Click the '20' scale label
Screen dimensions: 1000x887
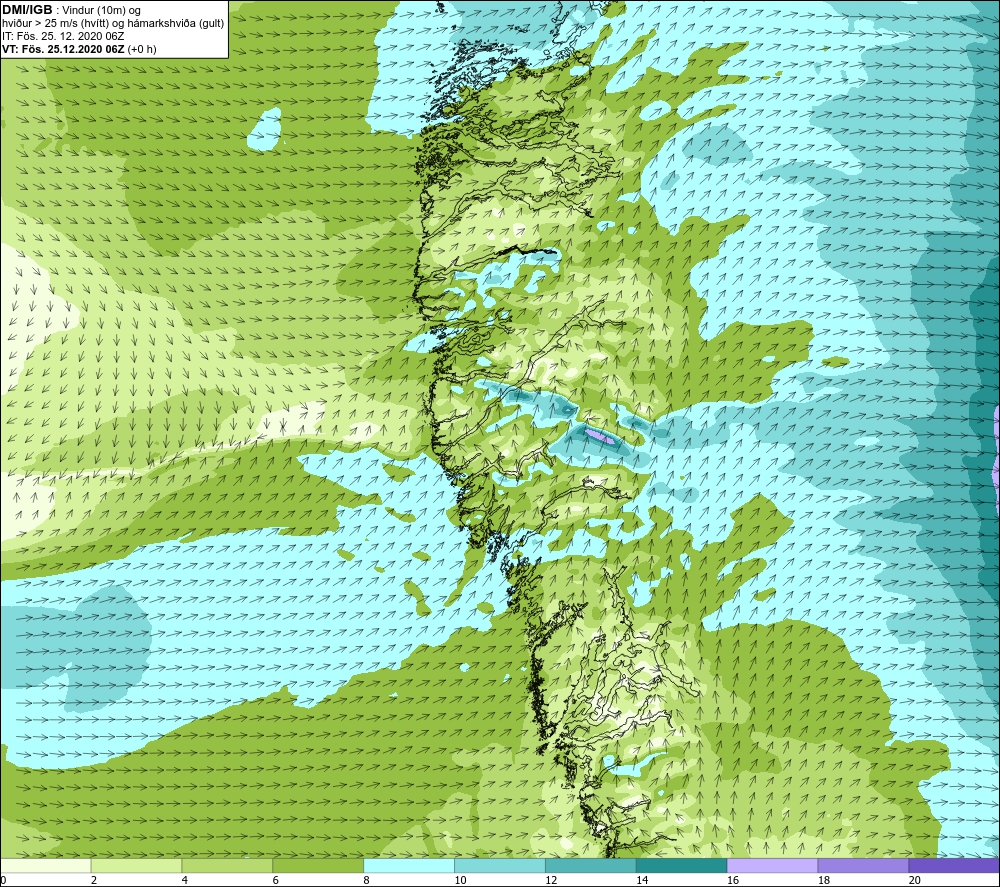click(x=915, y=880)
